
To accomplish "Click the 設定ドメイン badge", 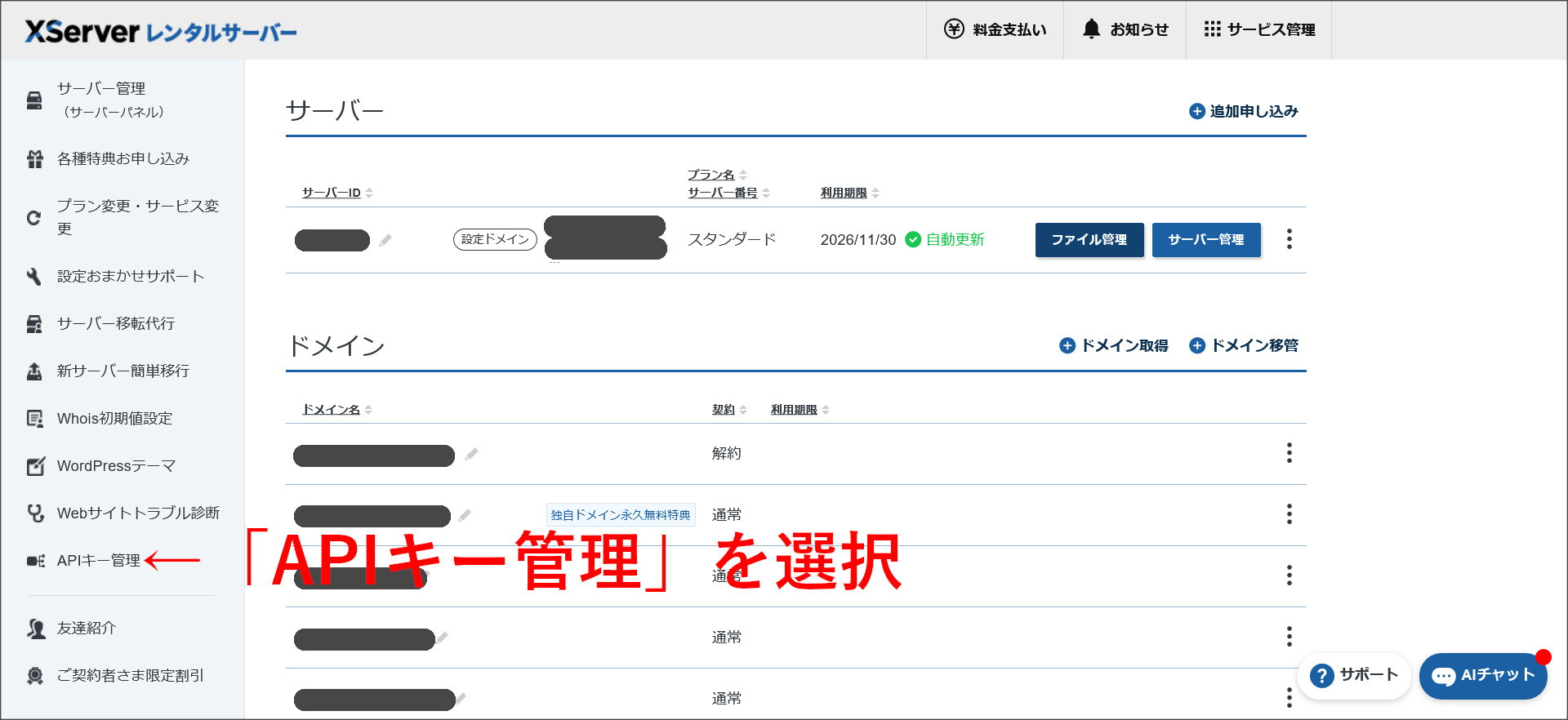I will point(495,239).
